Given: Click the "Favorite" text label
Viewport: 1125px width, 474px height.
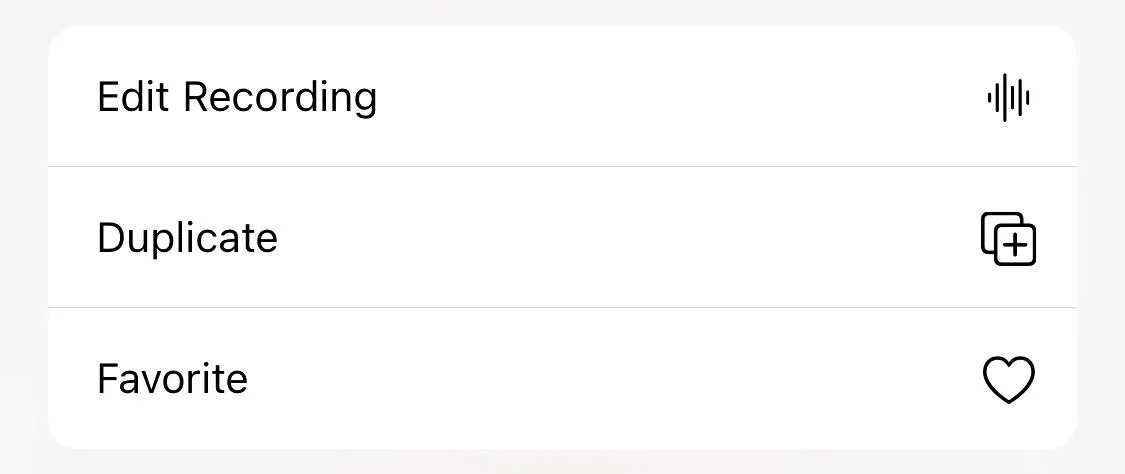Looking at the screenshot, I should point(172,379).
